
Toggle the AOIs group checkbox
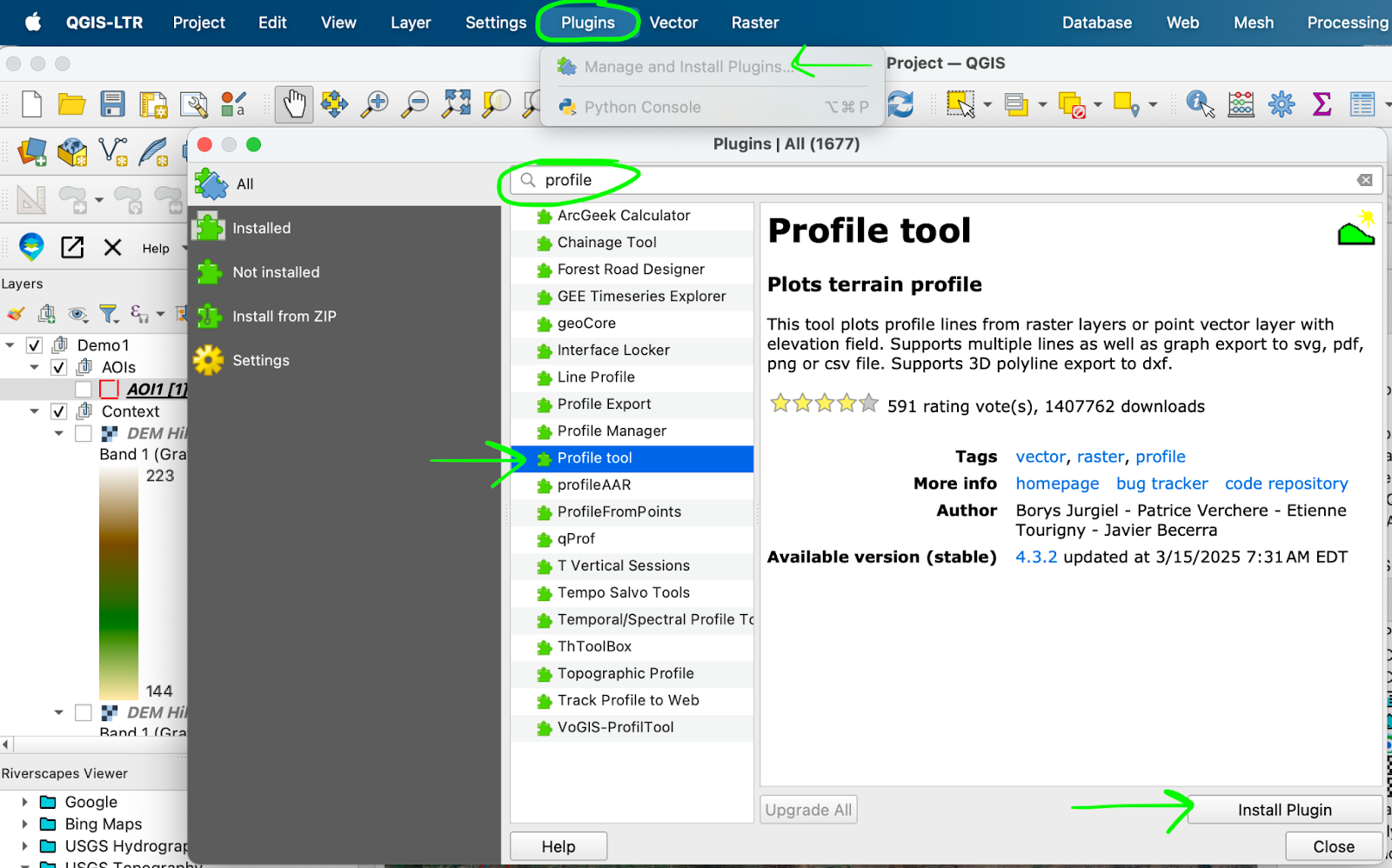(58, 367)
